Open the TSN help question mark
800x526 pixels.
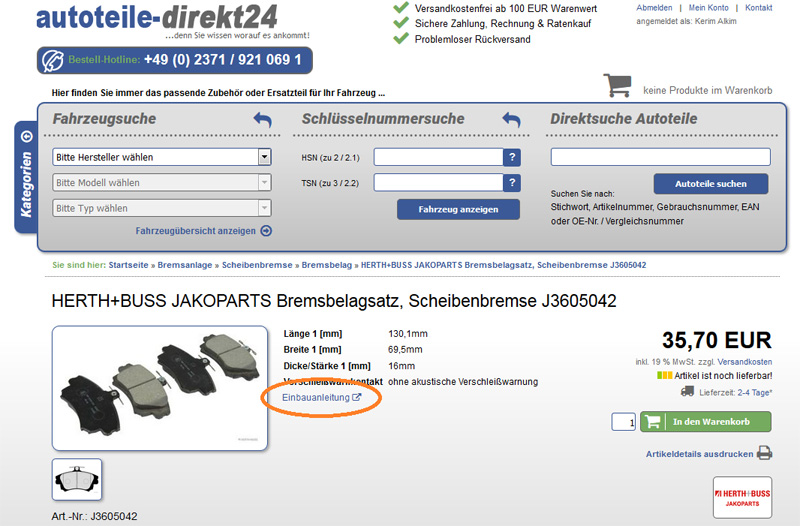512,183
